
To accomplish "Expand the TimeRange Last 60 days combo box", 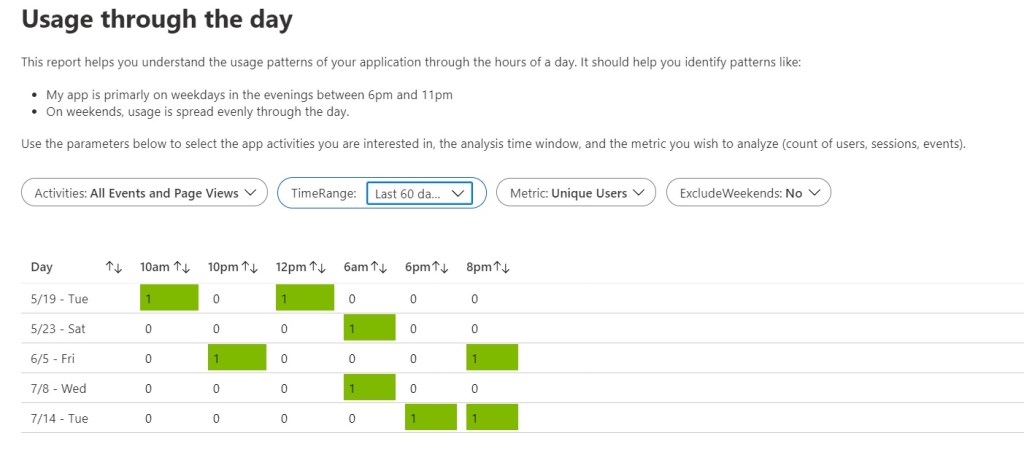I will (x=418, y=193).
